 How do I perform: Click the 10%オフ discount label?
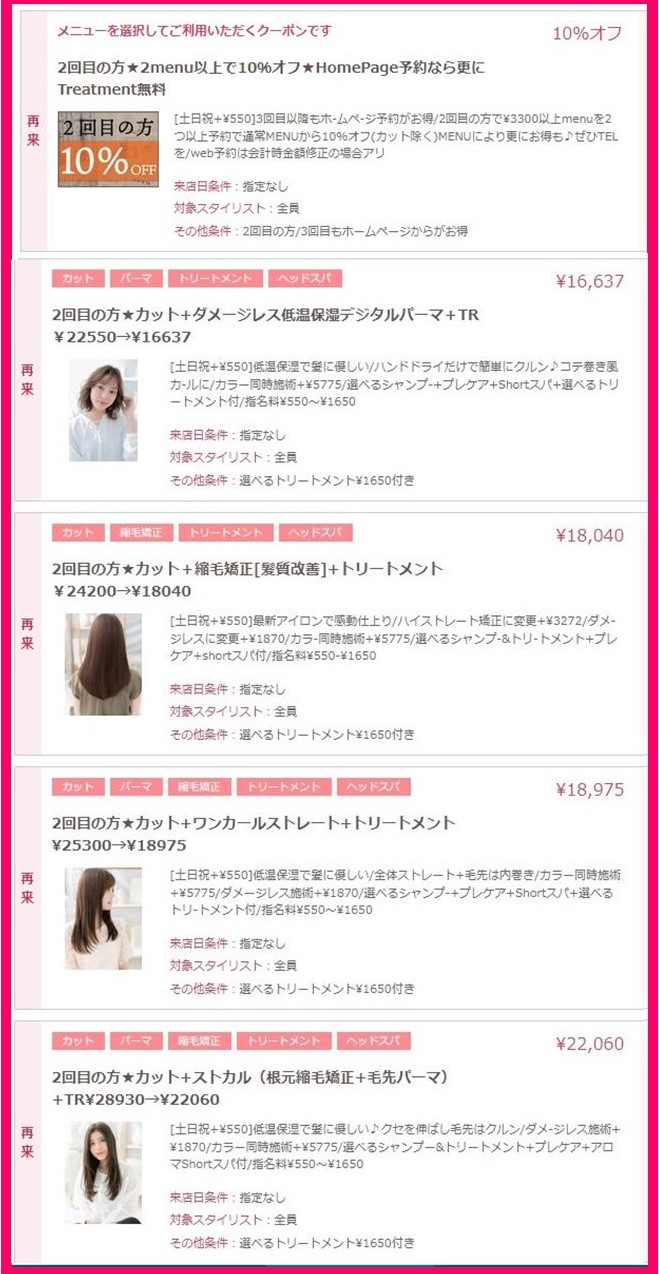(x=588, y=33)
